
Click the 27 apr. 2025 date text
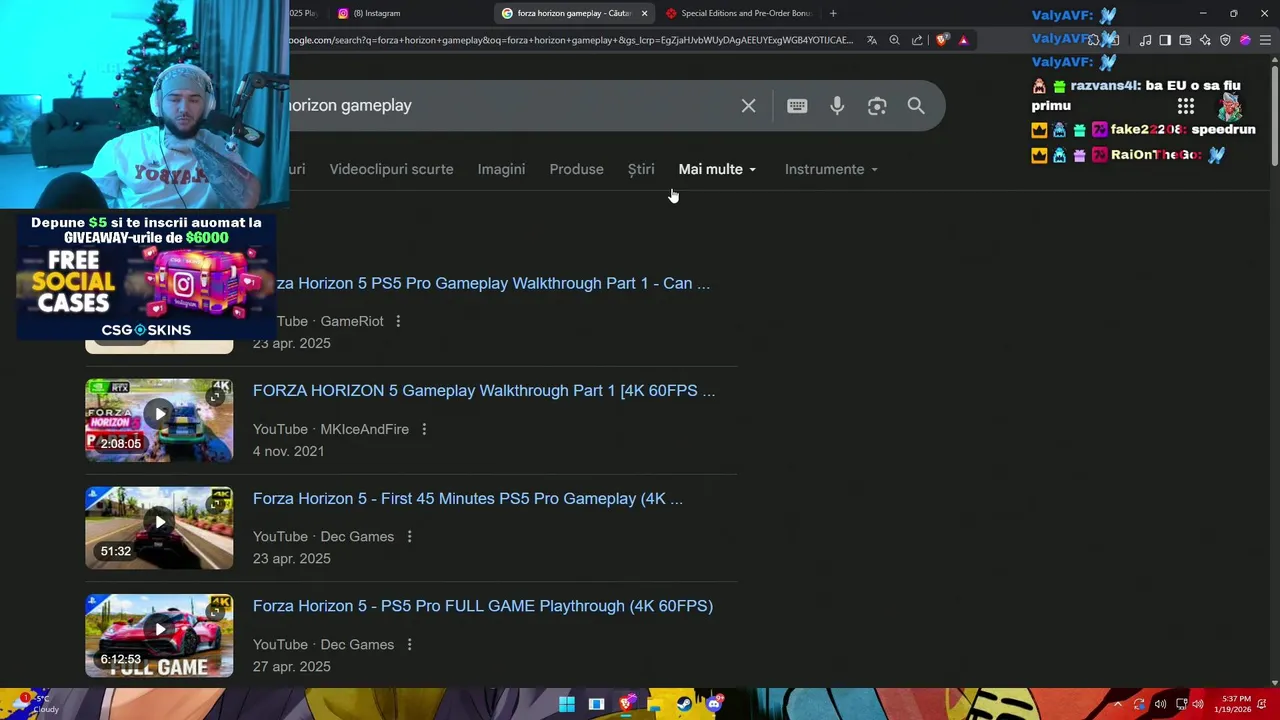291,666
